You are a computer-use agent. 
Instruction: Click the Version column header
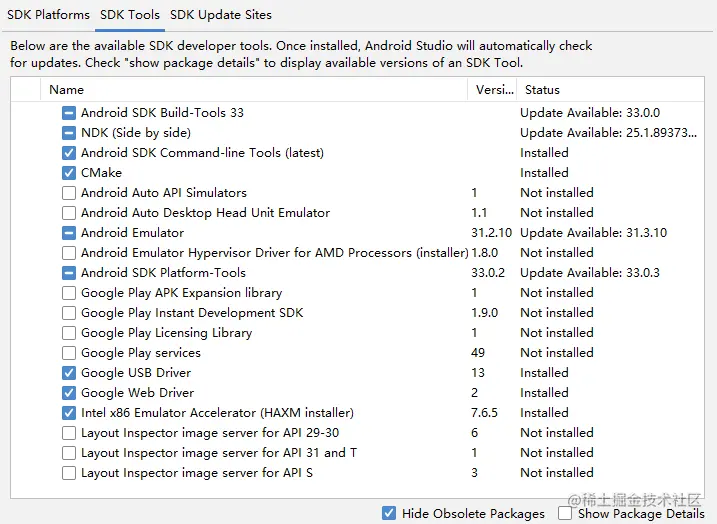492,90
